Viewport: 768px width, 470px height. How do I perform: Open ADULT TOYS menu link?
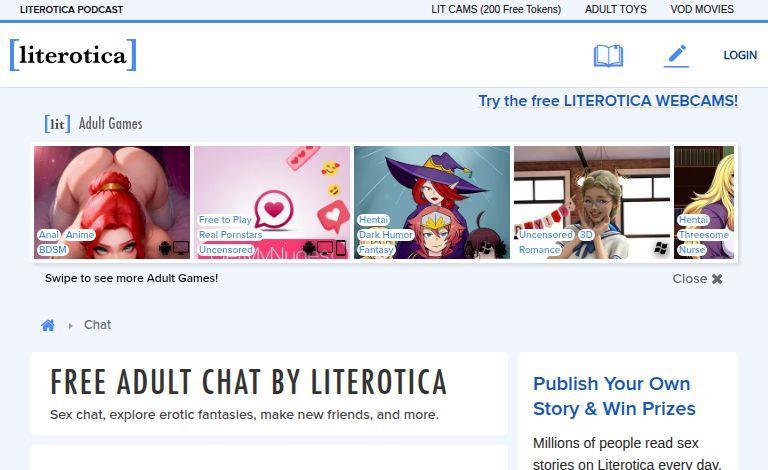(616, 9)
